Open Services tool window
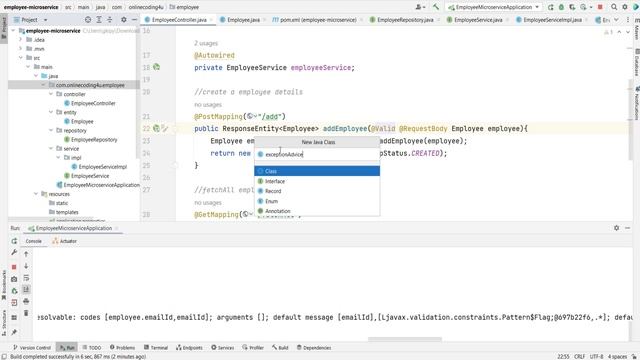This screenshot has width=640, height=360. pyautogui.click(x=222, y=347)
